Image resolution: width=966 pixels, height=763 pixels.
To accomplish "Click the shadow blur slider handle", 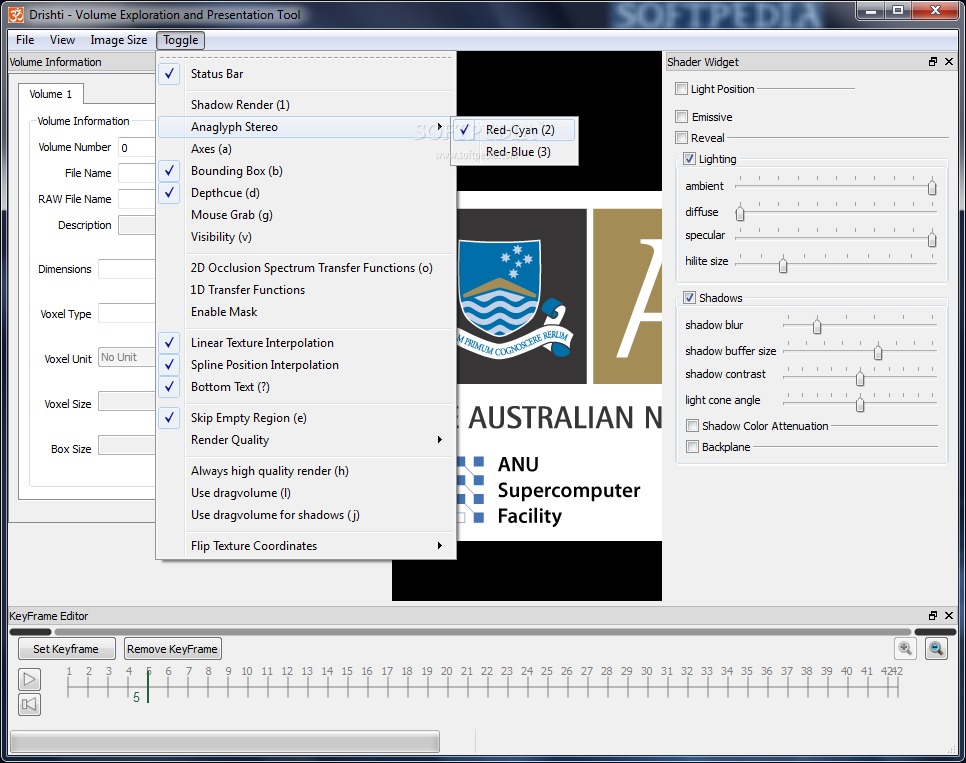I will [817, 325].
